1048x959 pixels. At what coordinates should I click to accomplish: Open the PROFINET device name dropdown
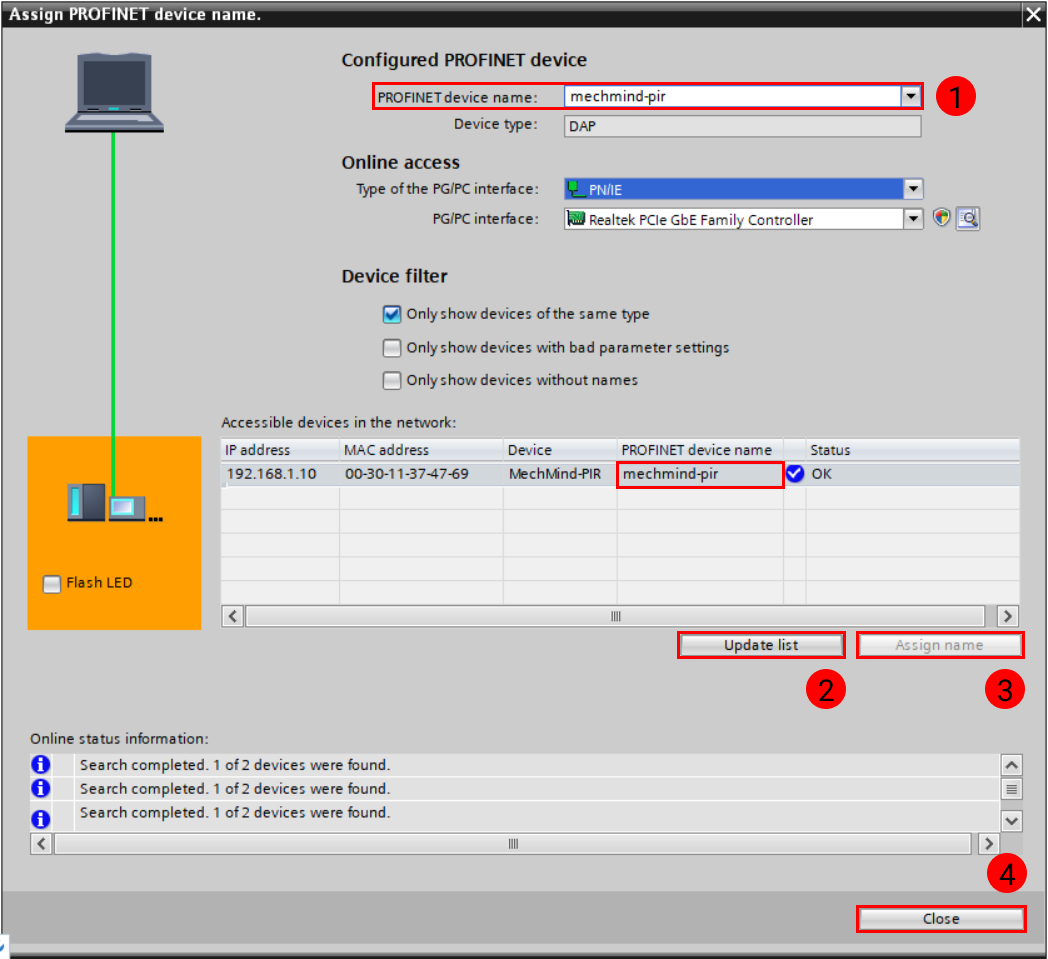coord(910,96)
